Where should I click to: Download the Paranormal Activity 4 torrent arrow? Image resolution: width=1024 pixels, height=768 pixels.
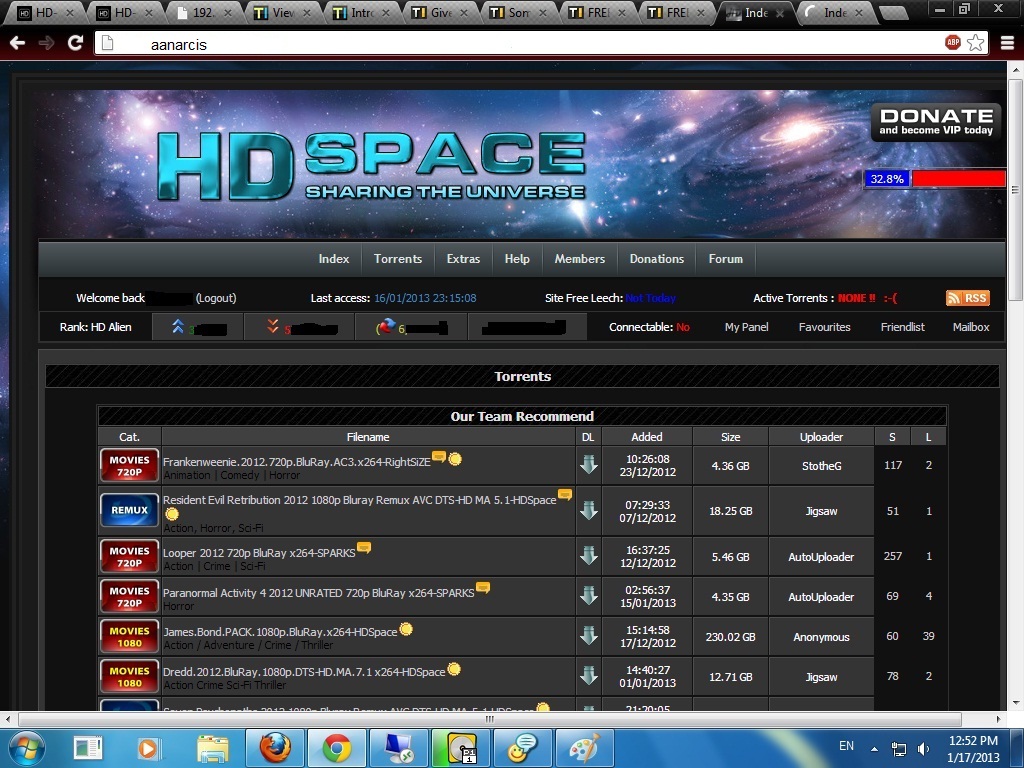(x=589, y=596)
